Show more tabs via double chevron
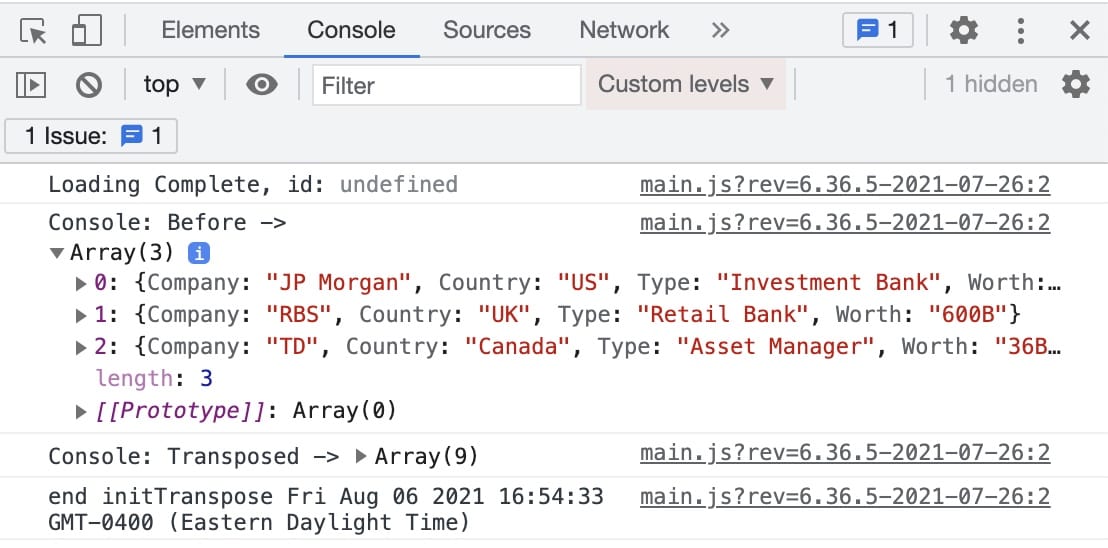The width and height of the screenshot is (1108, 548). (x=720, y=30)
